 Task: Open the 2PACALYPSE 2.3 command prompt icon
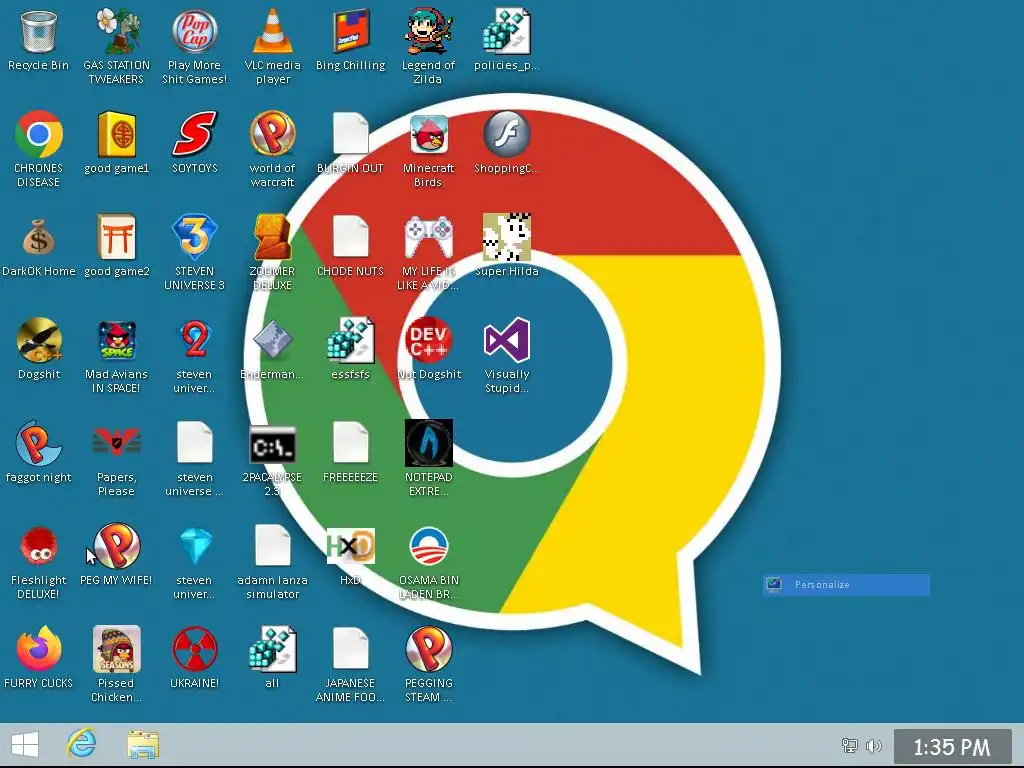[272, 444]
